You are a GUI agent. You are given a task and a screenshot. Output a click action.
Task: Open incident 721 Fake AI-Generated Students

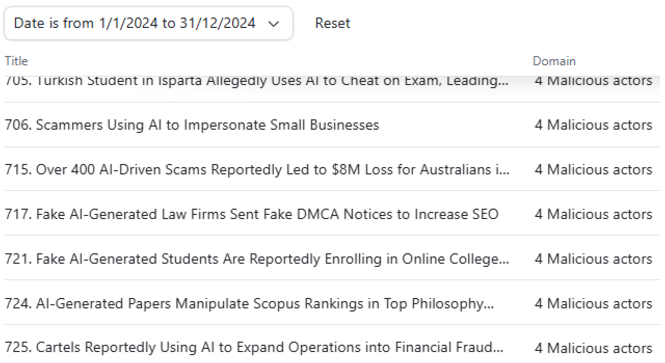click(x=257, y=259)
